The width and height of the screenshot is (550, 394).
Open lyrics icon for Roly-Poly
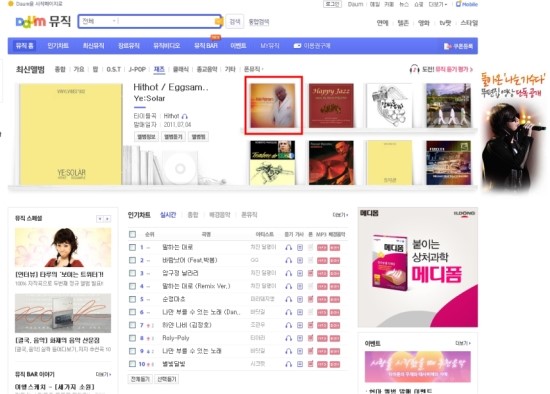point(300,338)
